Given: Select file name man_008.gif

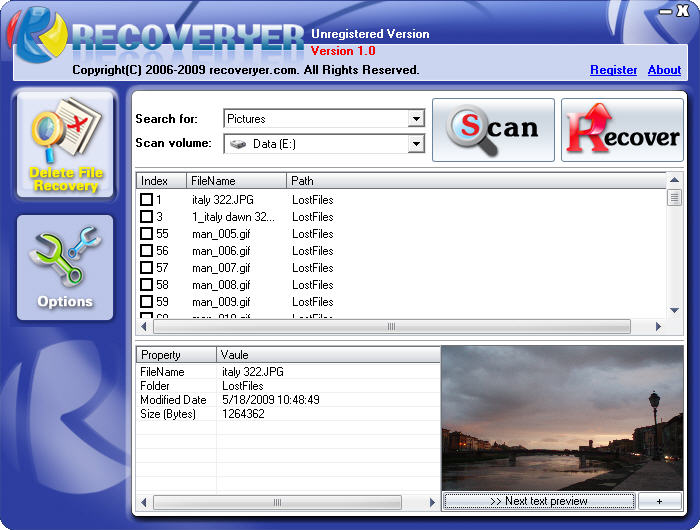Looking at the screenshot, I should click(221, 284).
